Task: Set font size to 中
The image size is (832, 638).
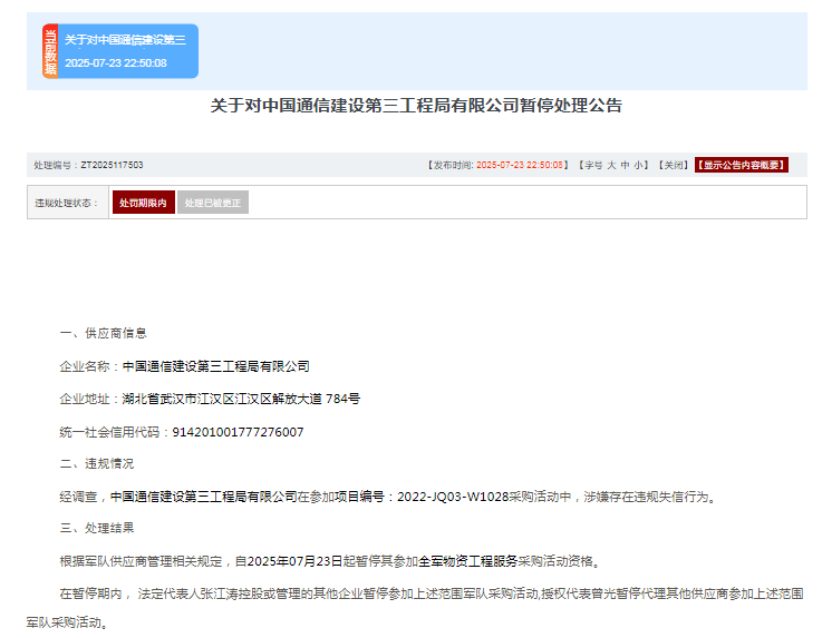Action: (625, 165)
